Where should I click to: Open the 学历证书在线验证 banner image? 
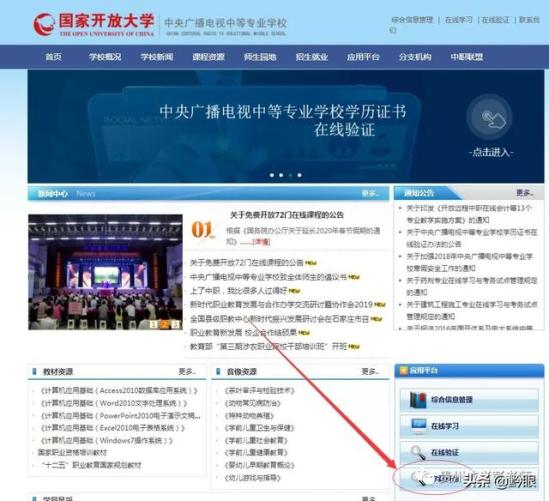(x=286, y=126)
